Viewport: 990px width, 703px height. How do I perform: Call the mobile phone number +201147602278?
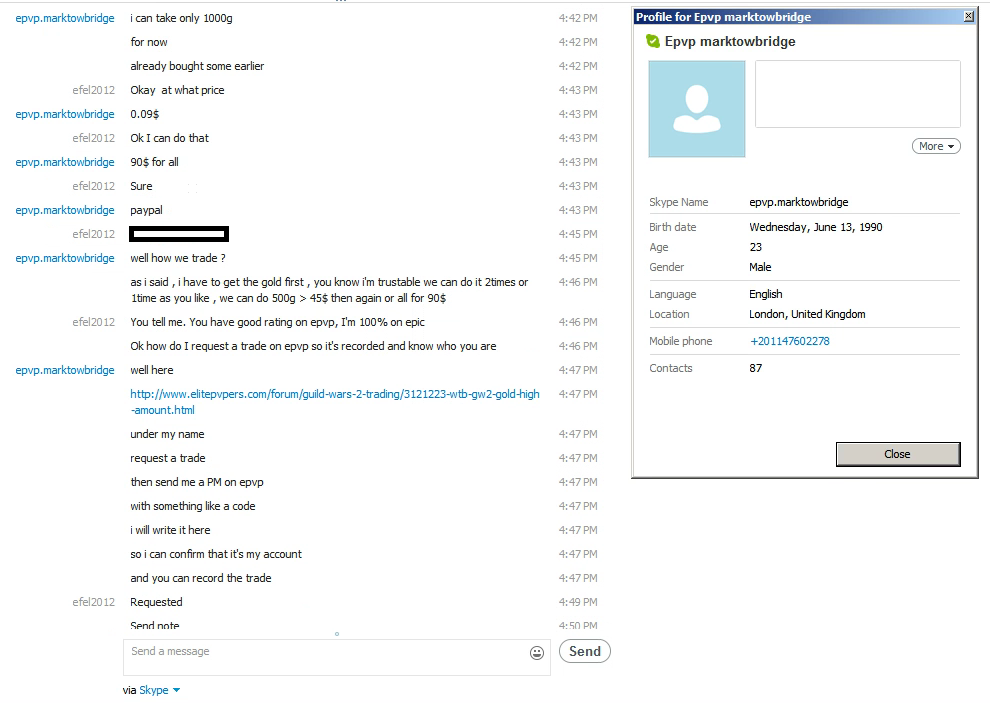[x=790, y=341]
